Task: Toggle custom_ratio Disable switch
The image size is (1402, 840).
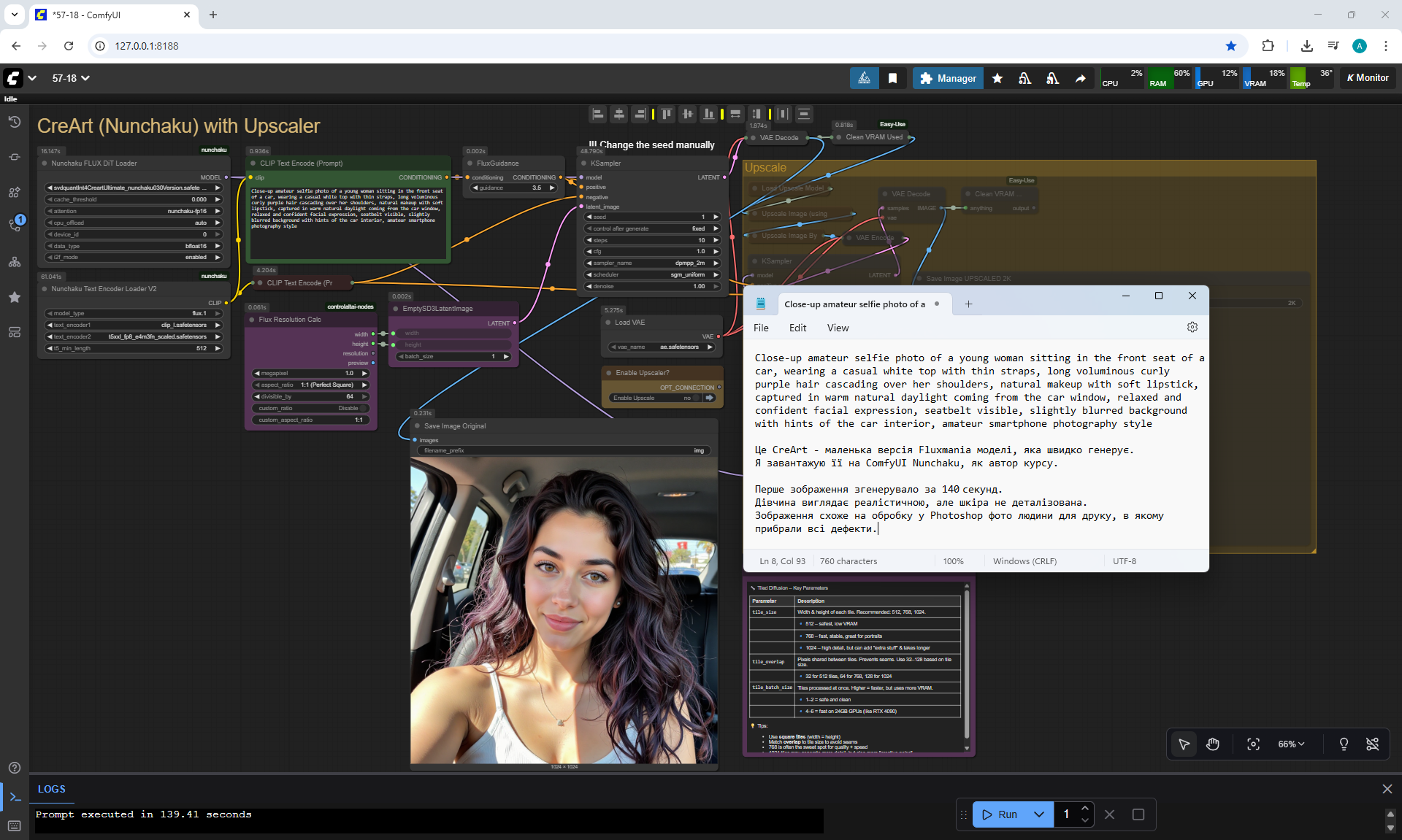Action: click(x=363, y=408)
